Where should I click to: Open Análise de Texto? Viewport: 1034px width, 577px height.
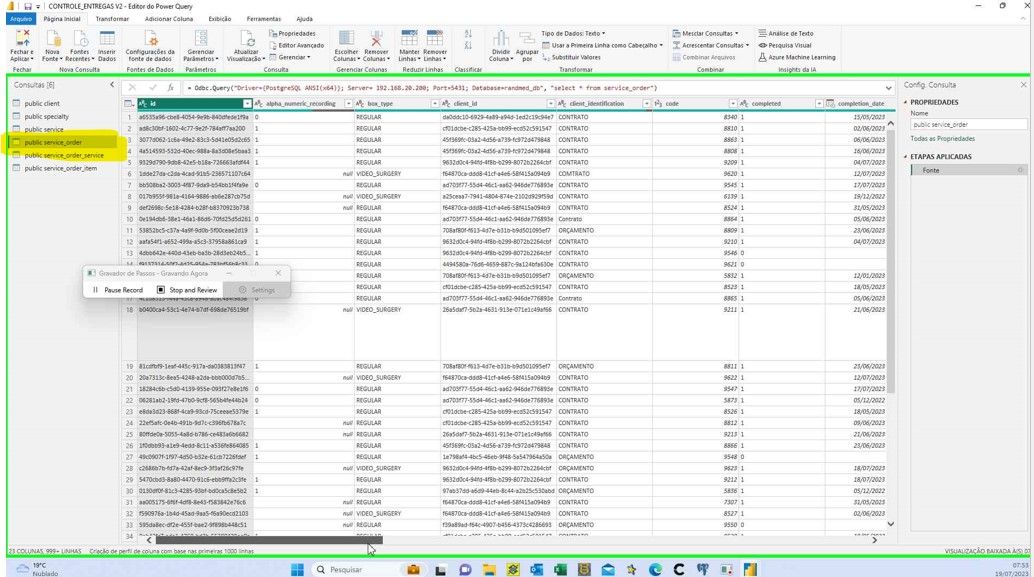point(785,33)
